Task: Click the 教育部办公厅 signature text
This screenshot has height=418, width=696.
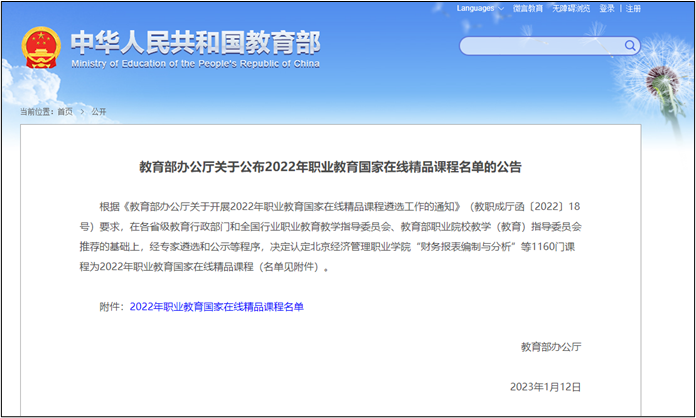Action: (x=550, y=346)
